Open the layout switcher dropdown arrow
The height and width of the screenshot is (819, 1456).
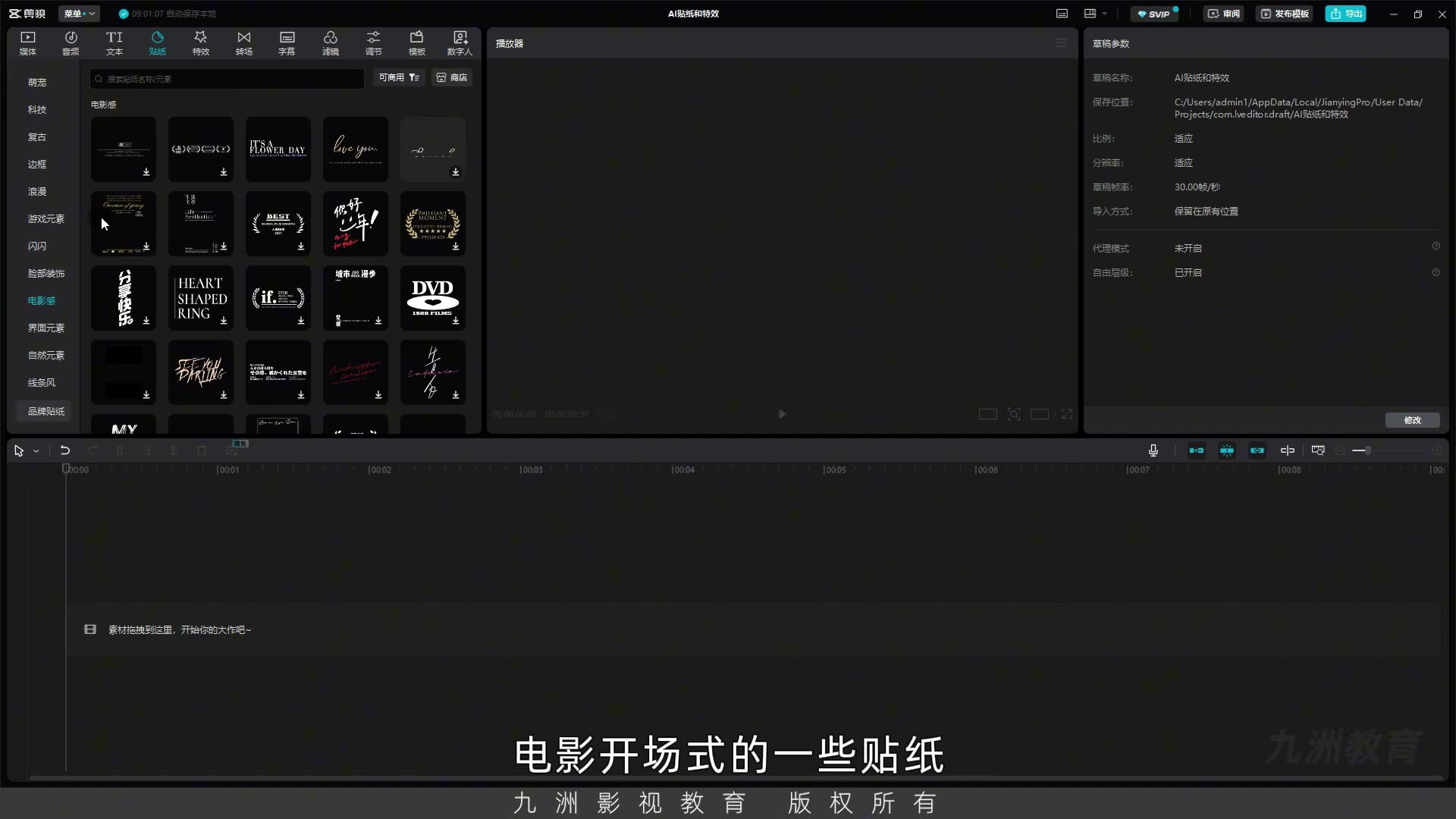1105,14
